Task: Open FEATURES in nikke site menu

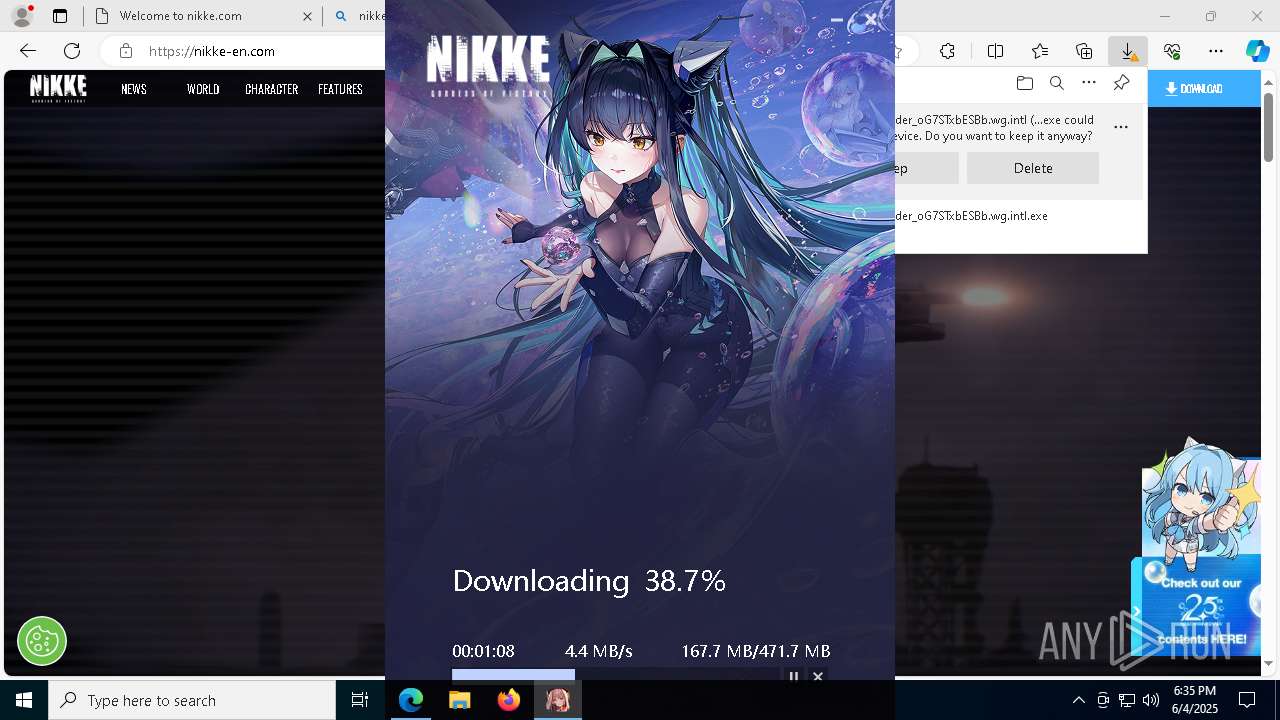Action: pyautogui.click(x=340, y=89)
